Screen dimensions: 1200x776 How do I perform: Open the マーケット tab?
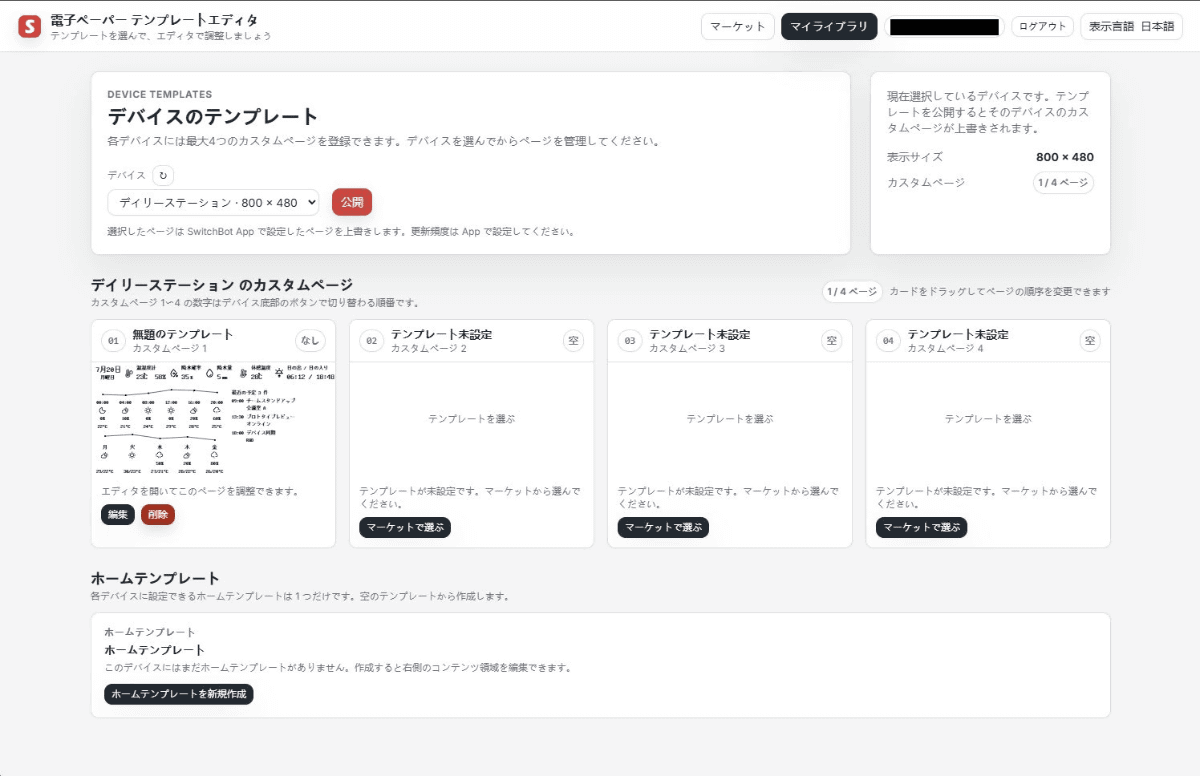pyautogui.click(x=738, y=27)
